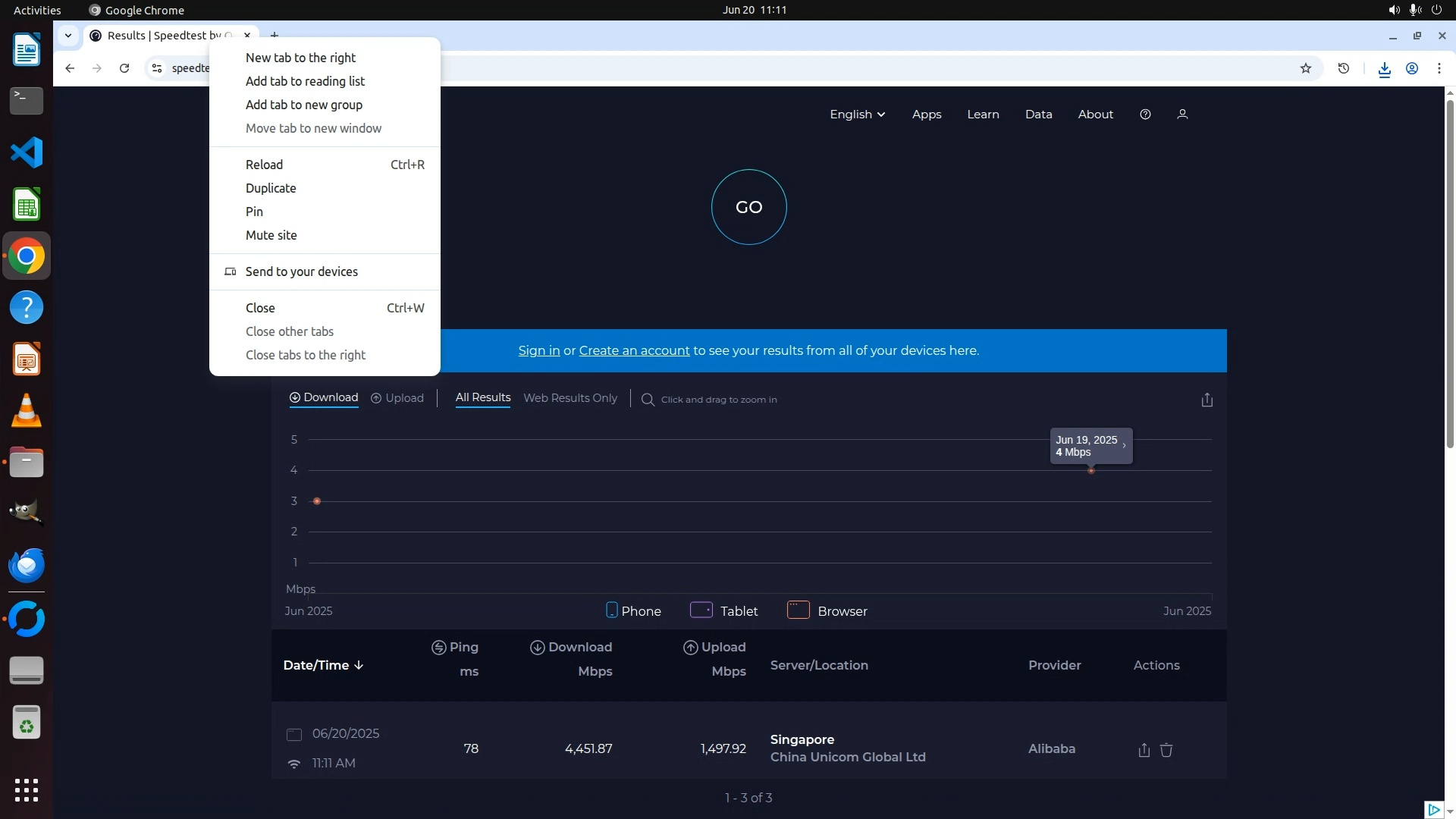Open the help question mark icon in site header

pyautogui.click(x=1145, y=115)
